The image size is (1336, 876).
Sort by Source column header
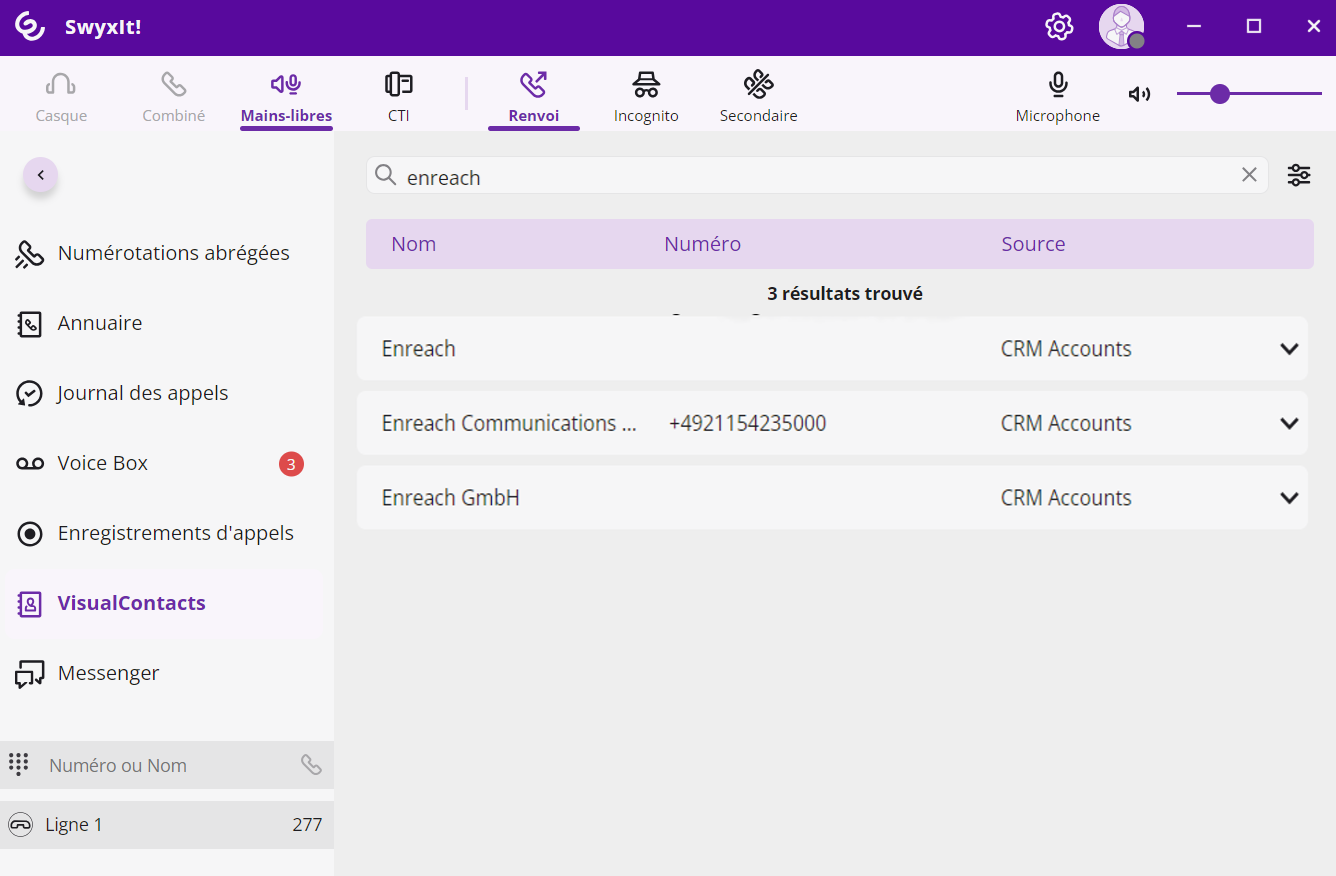[x=1033, y=244]
